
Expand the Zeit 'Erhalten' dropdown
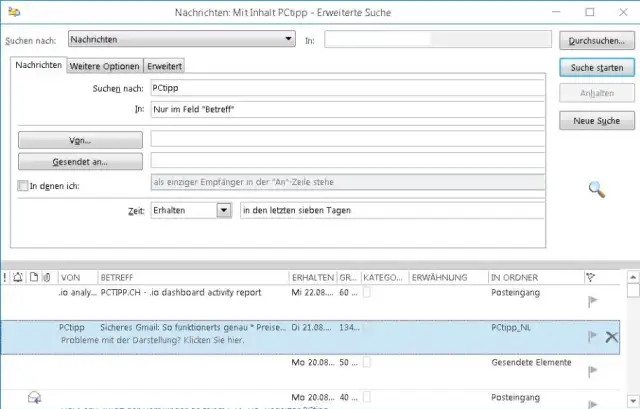[223, 210]
